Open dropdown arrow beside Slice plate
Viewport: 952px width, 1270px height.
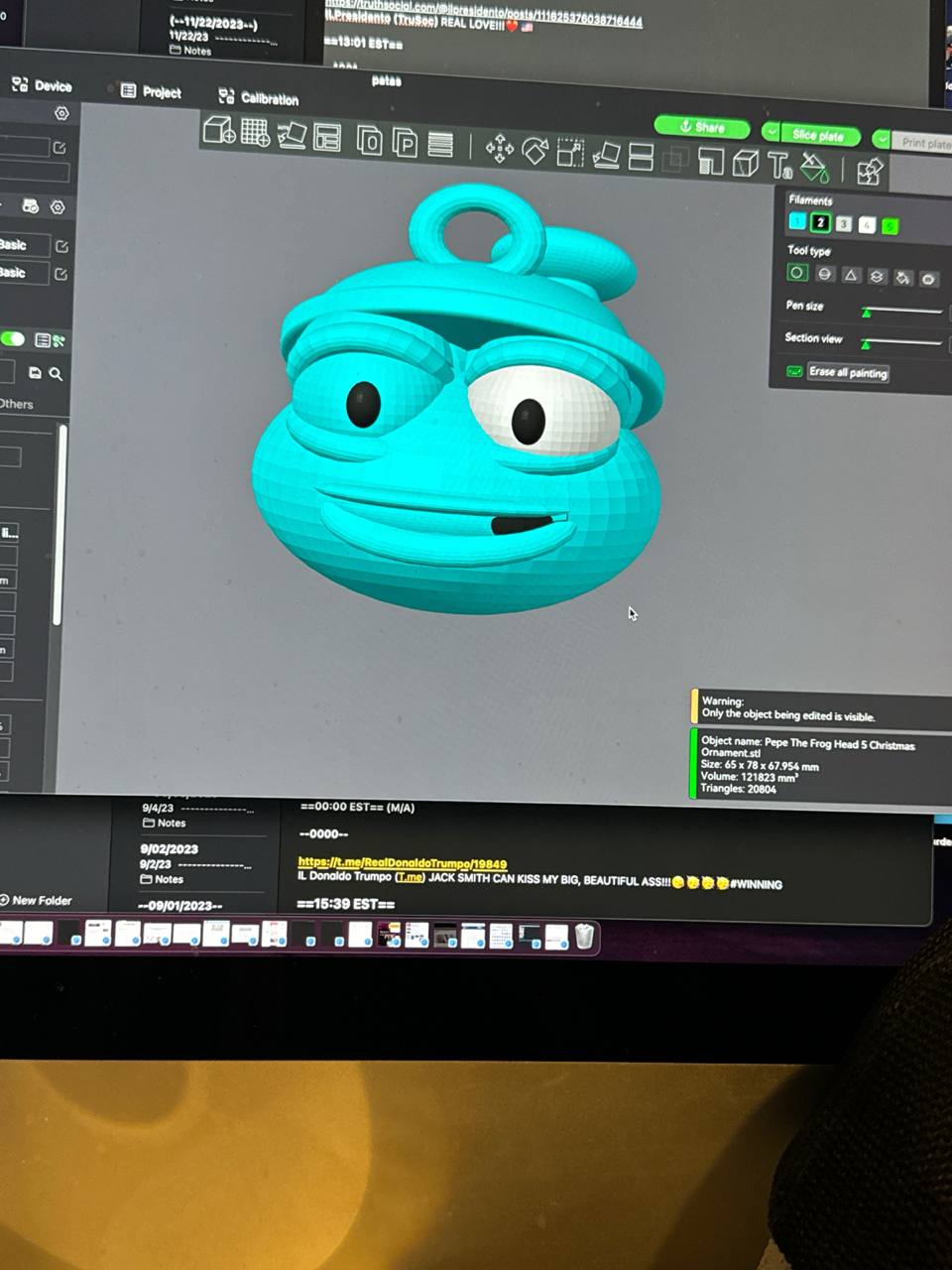click(772, 132)
